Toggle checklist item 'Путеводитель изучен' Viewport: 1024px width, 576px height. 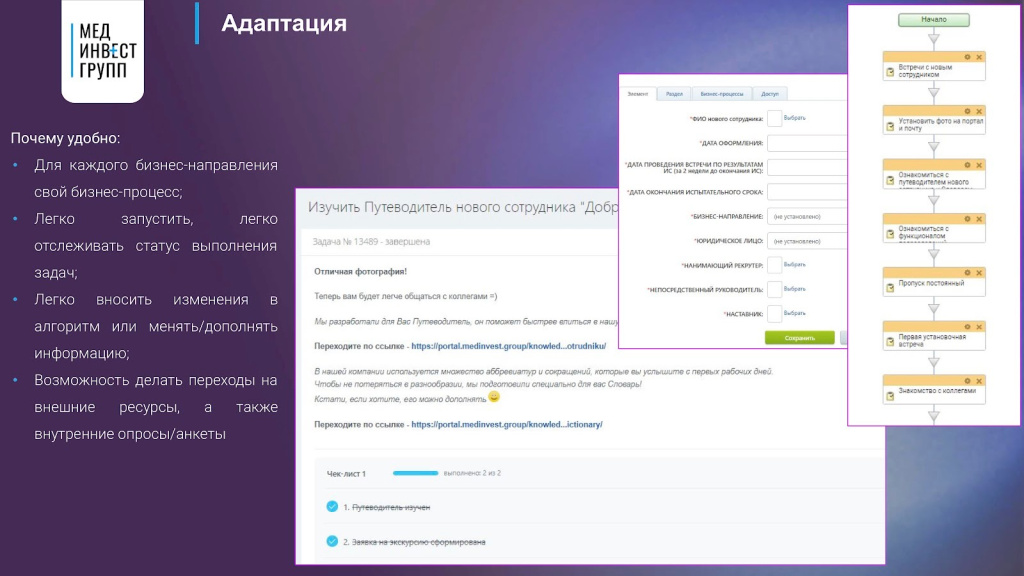click(x=332, y=507)
